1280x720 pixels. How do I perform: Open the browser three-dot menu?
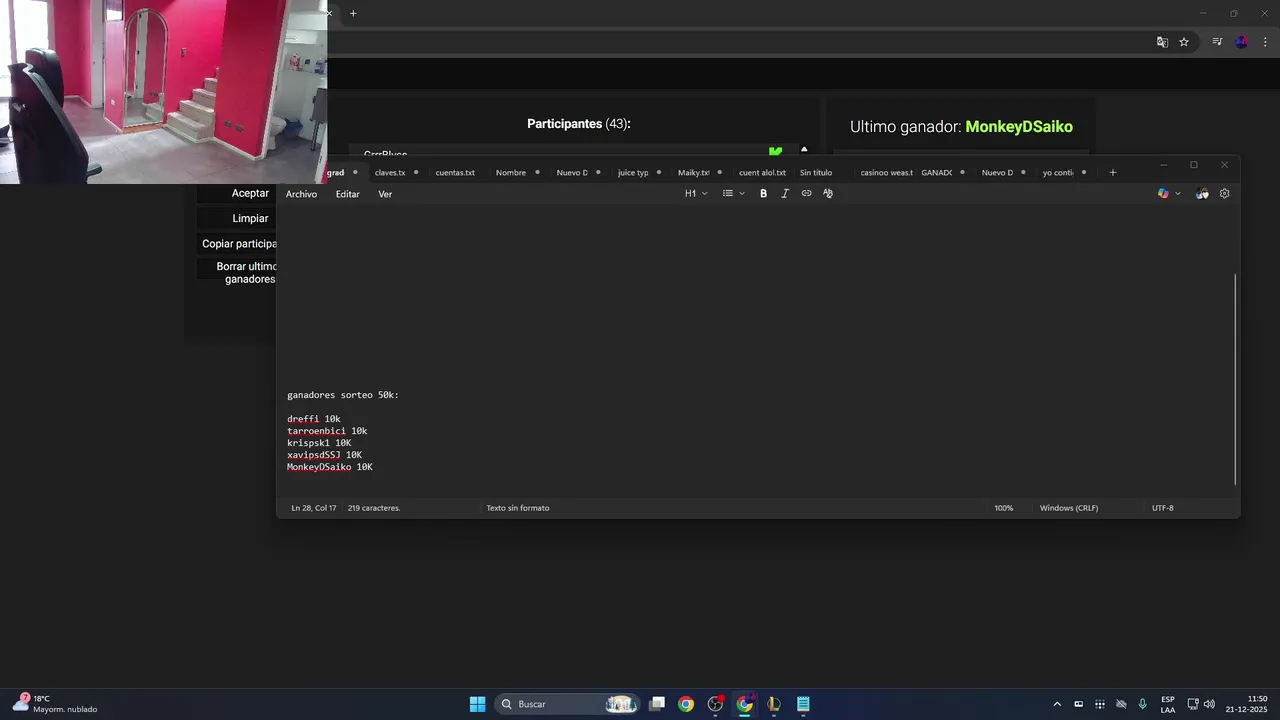(1265, 42)
